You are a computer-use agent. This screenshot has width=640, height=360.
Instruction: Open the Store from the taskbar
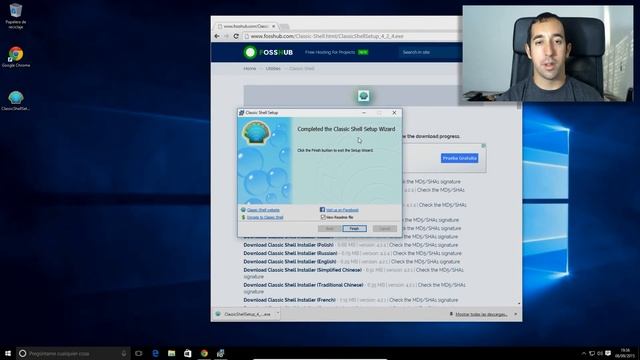tap(188, 353)
